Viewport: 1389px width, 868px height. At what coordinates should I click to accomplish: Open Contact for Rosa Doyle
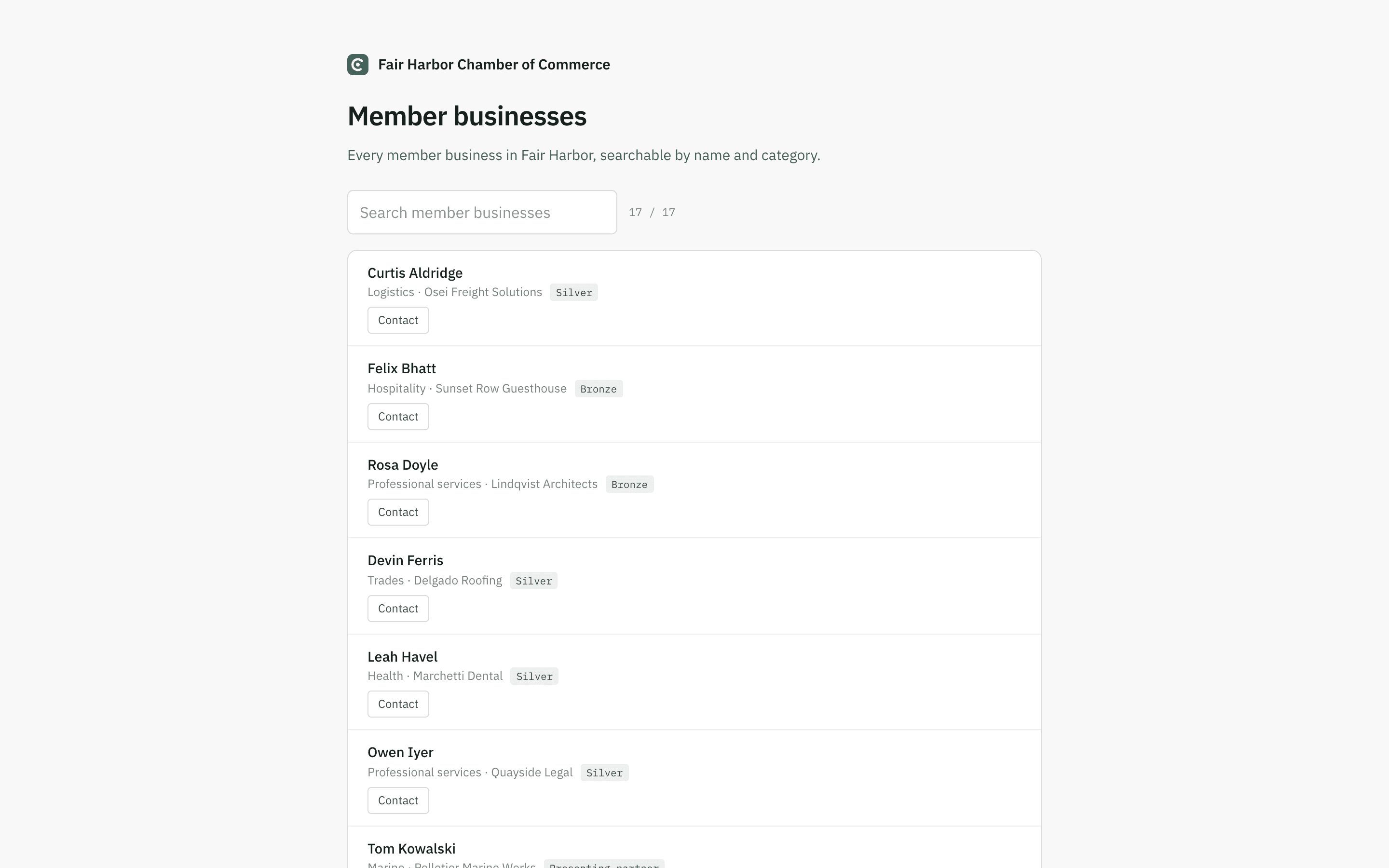[398, 512]
